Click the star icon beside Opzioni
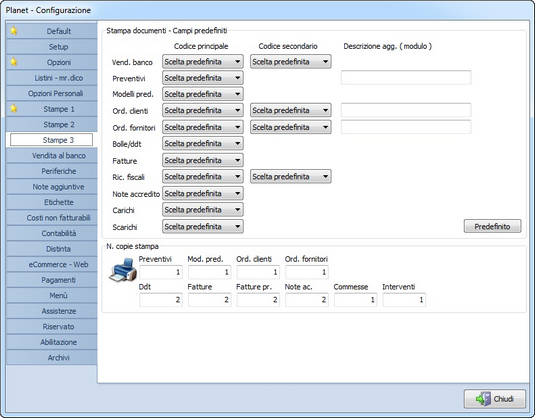535x418 pixels. click(14, 62)
